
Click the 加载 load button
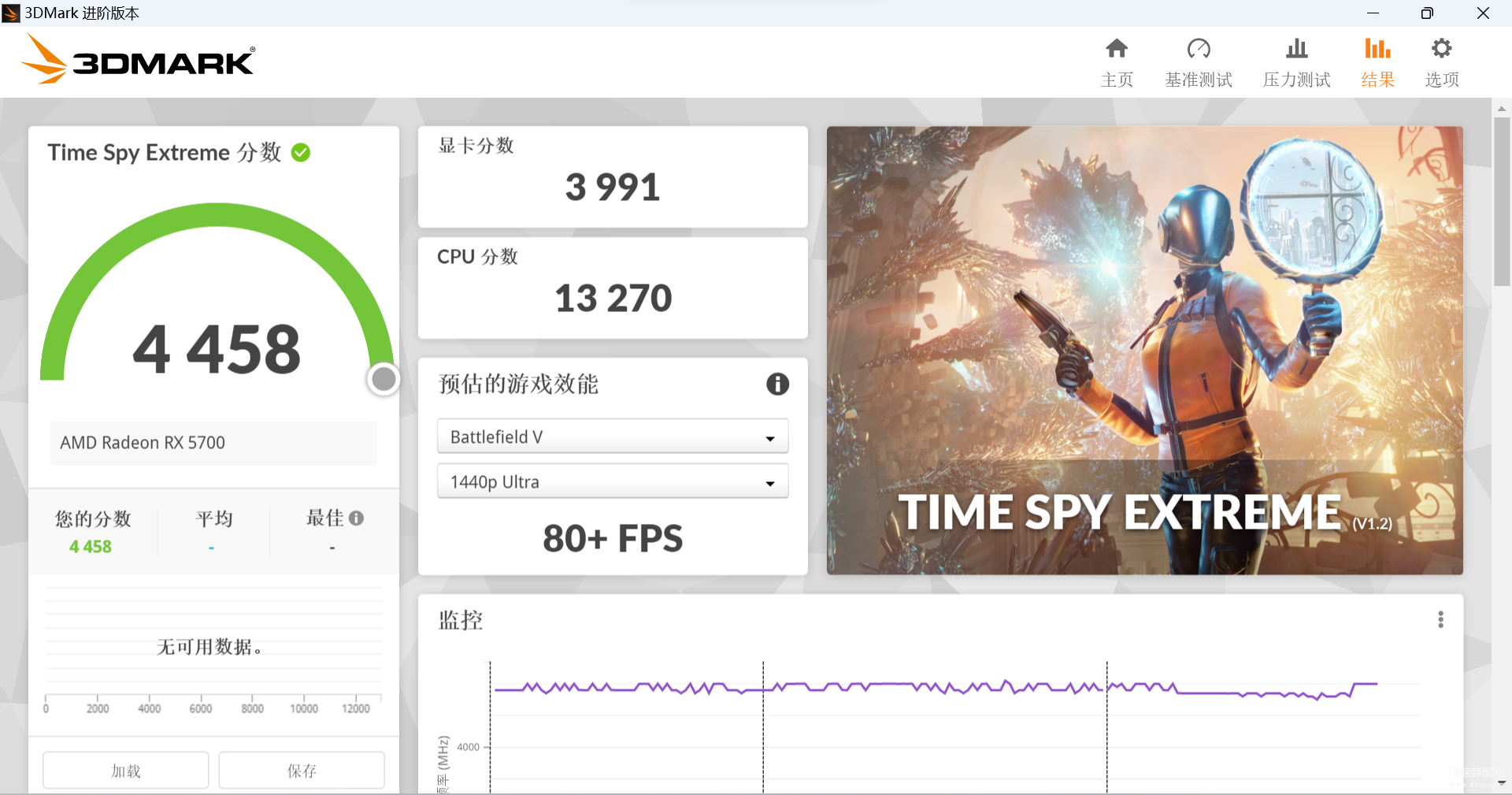tap(126, 771)
